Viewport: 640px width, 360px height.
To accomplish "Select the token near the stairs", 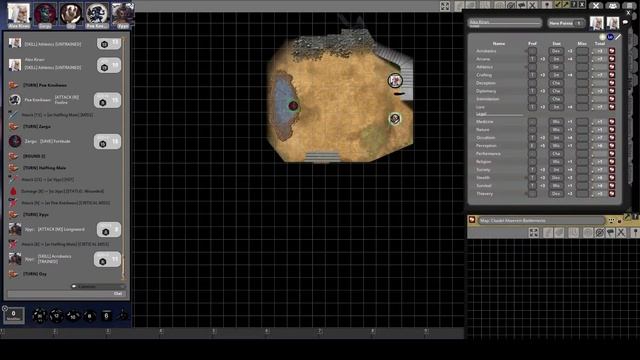I will click(x=395, y=80).
